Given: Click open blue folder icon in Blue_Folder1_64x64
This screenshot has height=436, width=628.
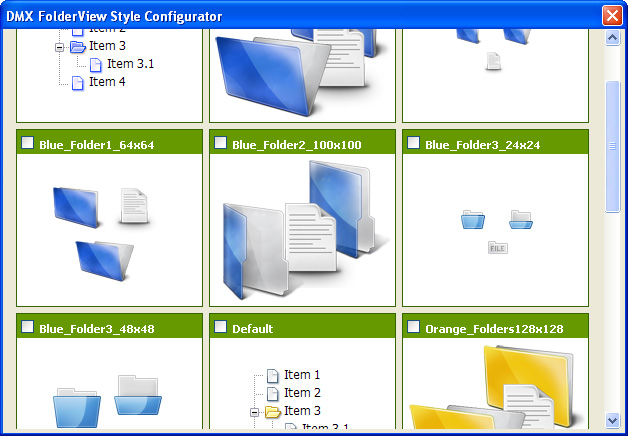Looking at the screenshot, I should click(105, 260).
